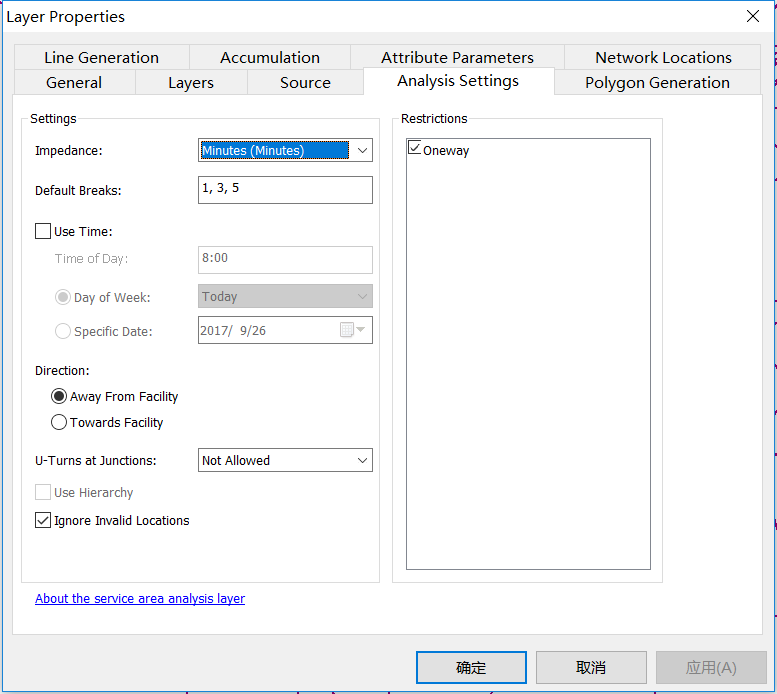777x694 pixels.
Task: Click the 确定 OK button
Action: 471,667
